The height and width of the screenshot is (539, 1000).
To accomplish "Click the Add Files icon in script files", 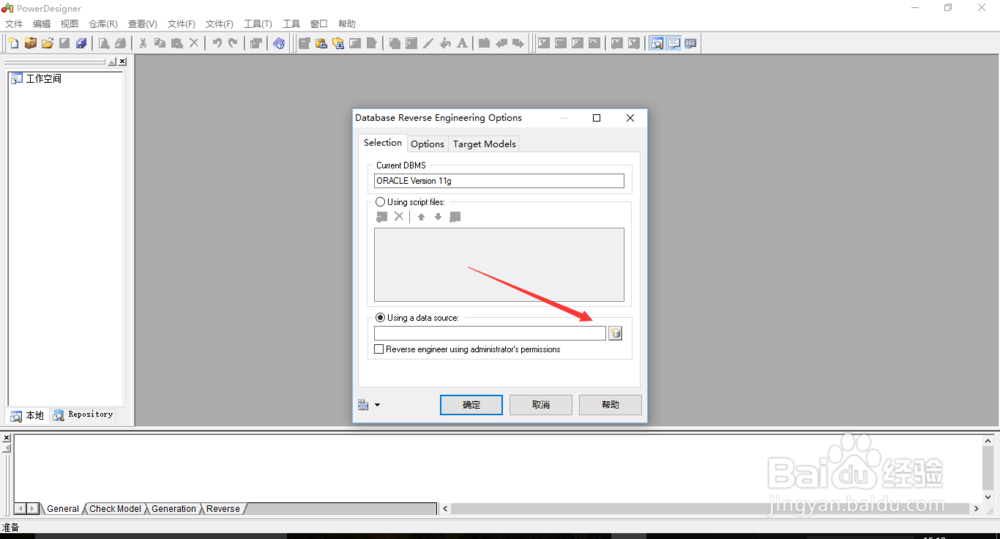I will point(382,217).
